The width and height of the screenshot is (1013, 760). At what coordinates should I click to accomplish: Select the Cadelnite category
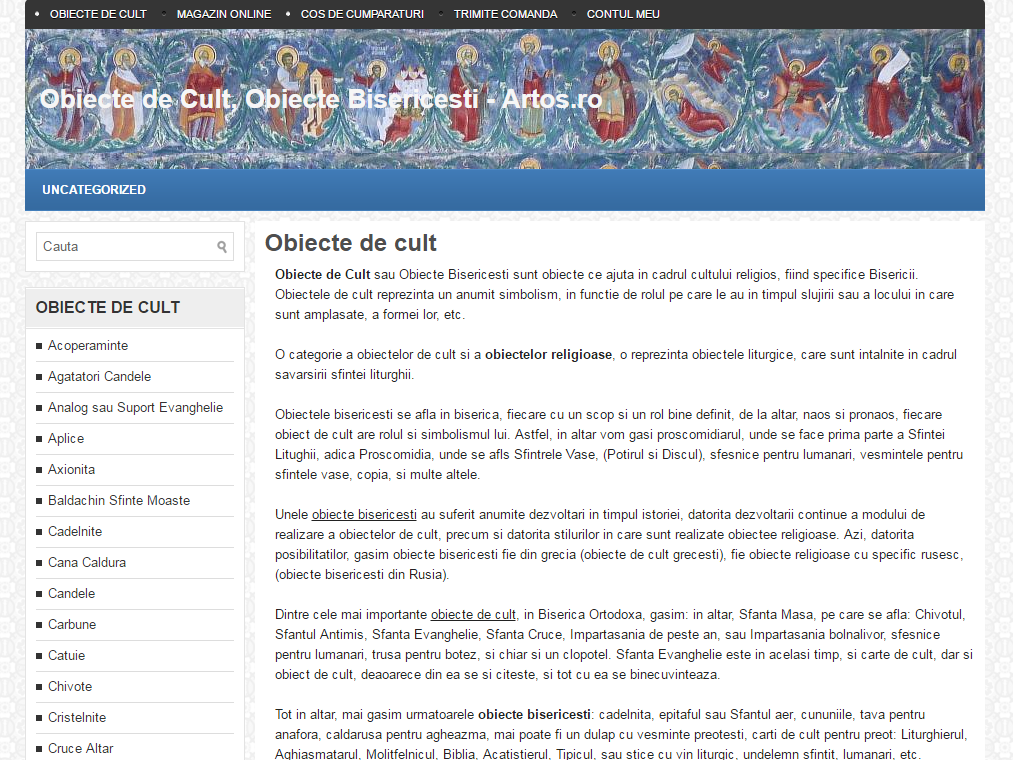75,532
